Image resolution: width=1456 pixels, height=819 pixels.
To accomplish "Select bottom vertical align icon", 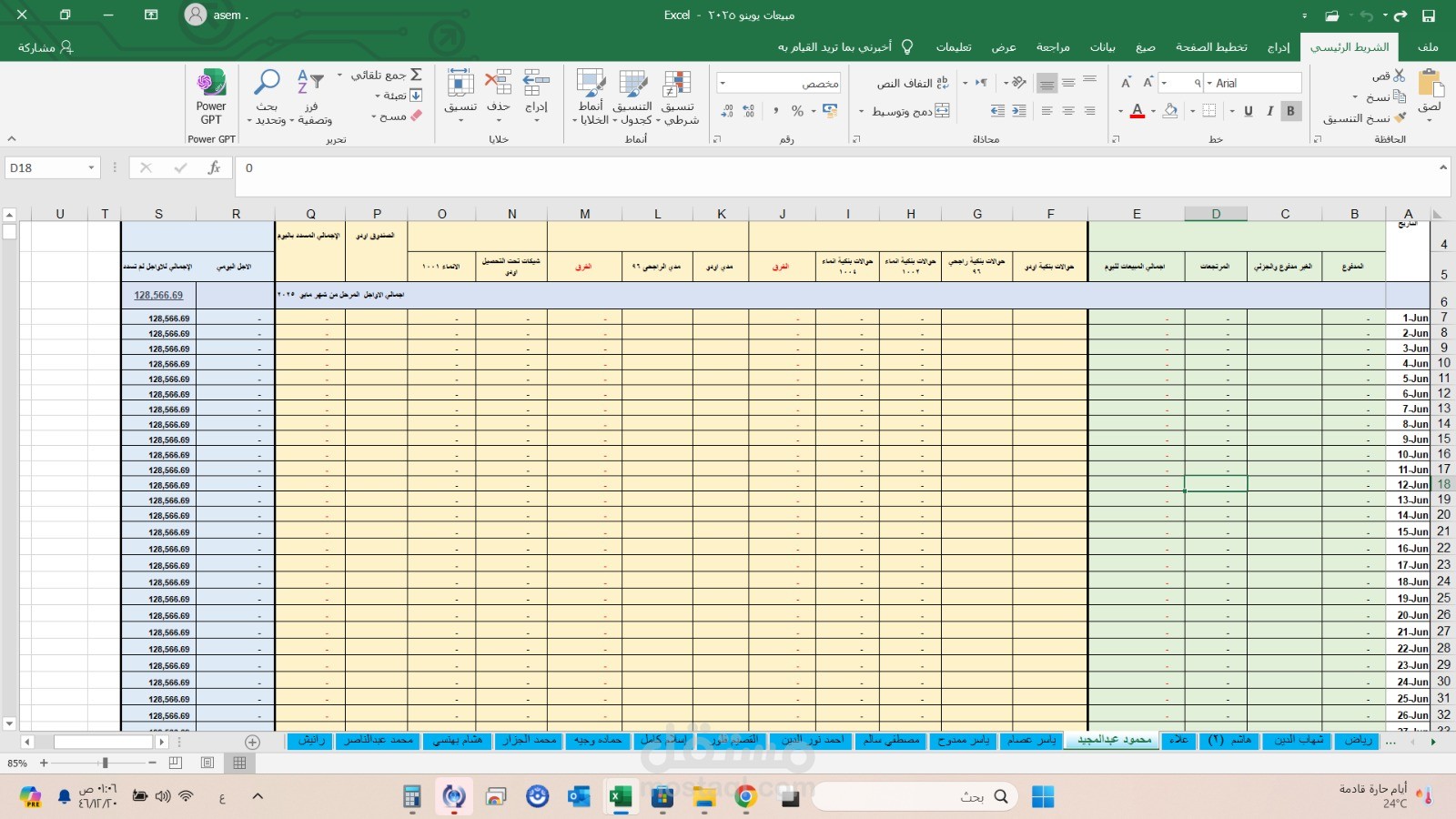I will click(x=1047, y=83).
